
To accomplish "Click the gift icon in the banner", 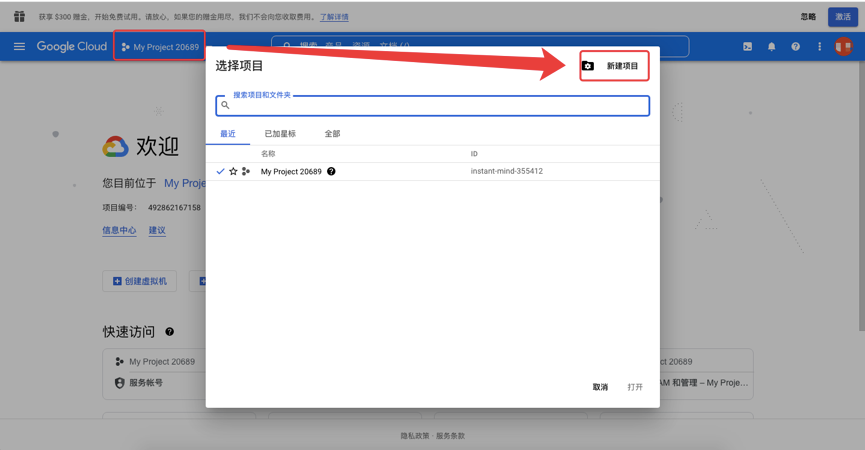I will 19,16.
